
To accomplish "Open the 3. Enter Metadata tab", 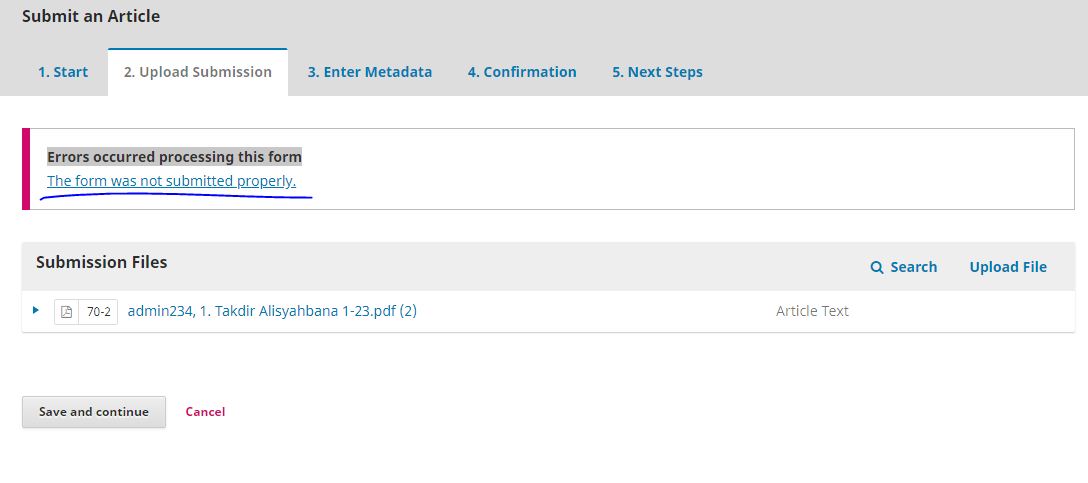I will (370, 72).
